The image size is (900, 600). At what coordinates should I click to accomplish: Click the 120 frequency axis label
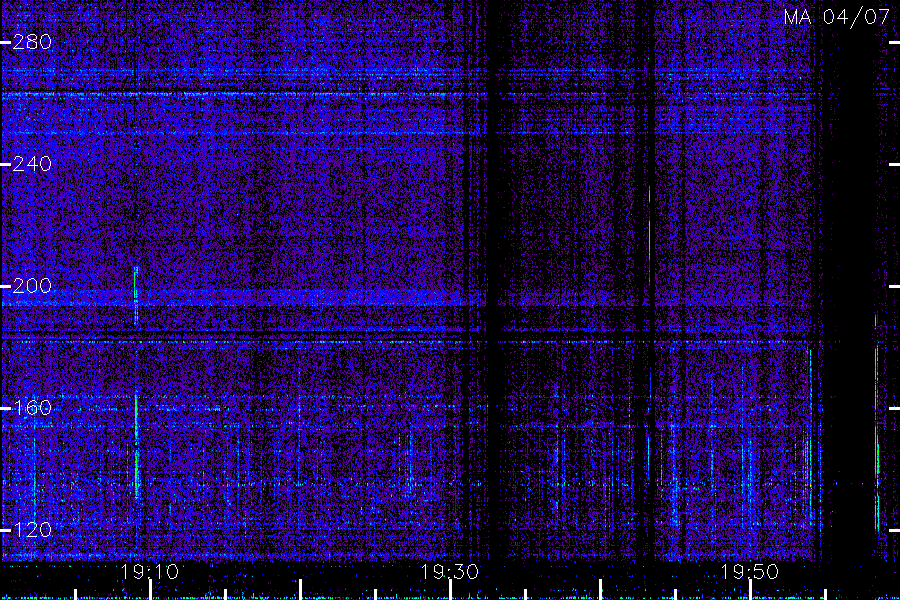[x=32, y=530]
